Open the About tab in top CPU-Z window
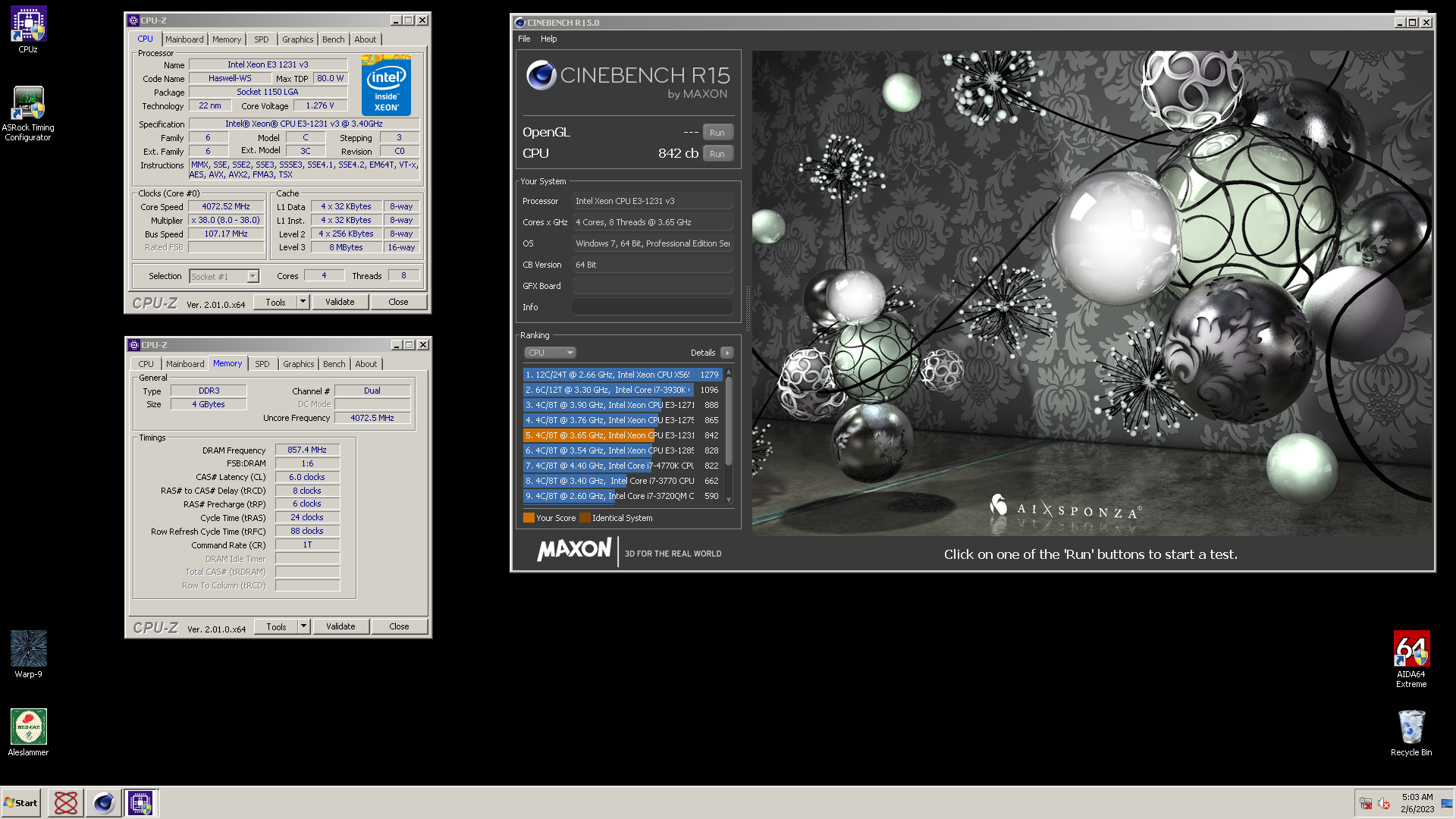Screen dimensions: 1456x819 click(366, 39)
